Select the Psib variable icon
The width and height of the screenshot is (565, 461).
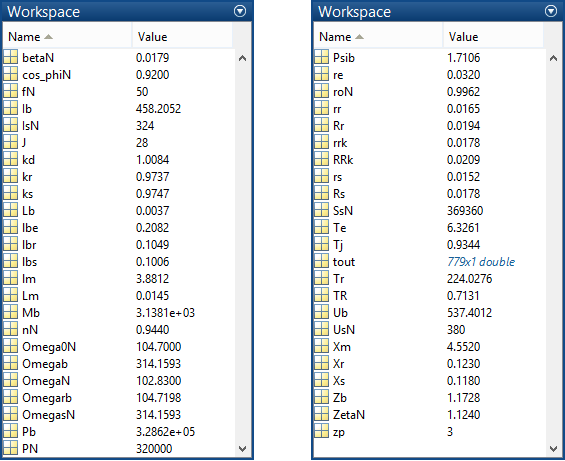coord(321,57)
